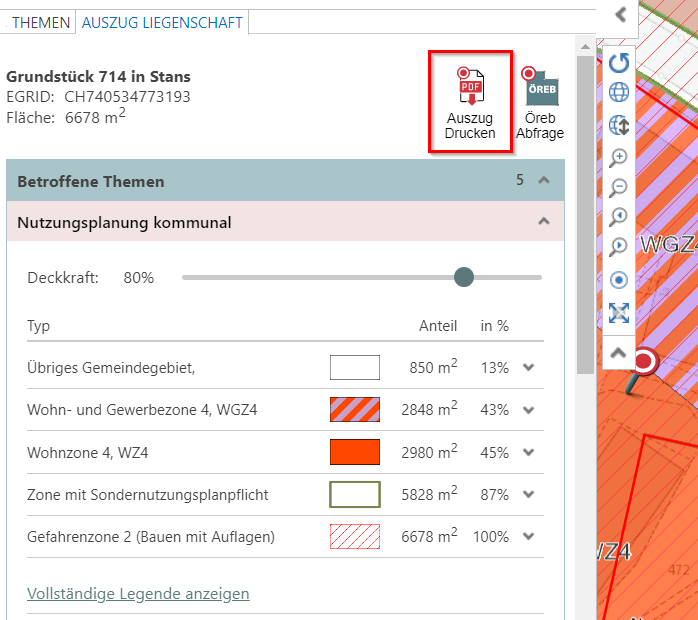The height and width of the screenshot is (620, 698).
Task: Collapse the Nutzungsplanung kommunal section
Action: click(544, 222)
